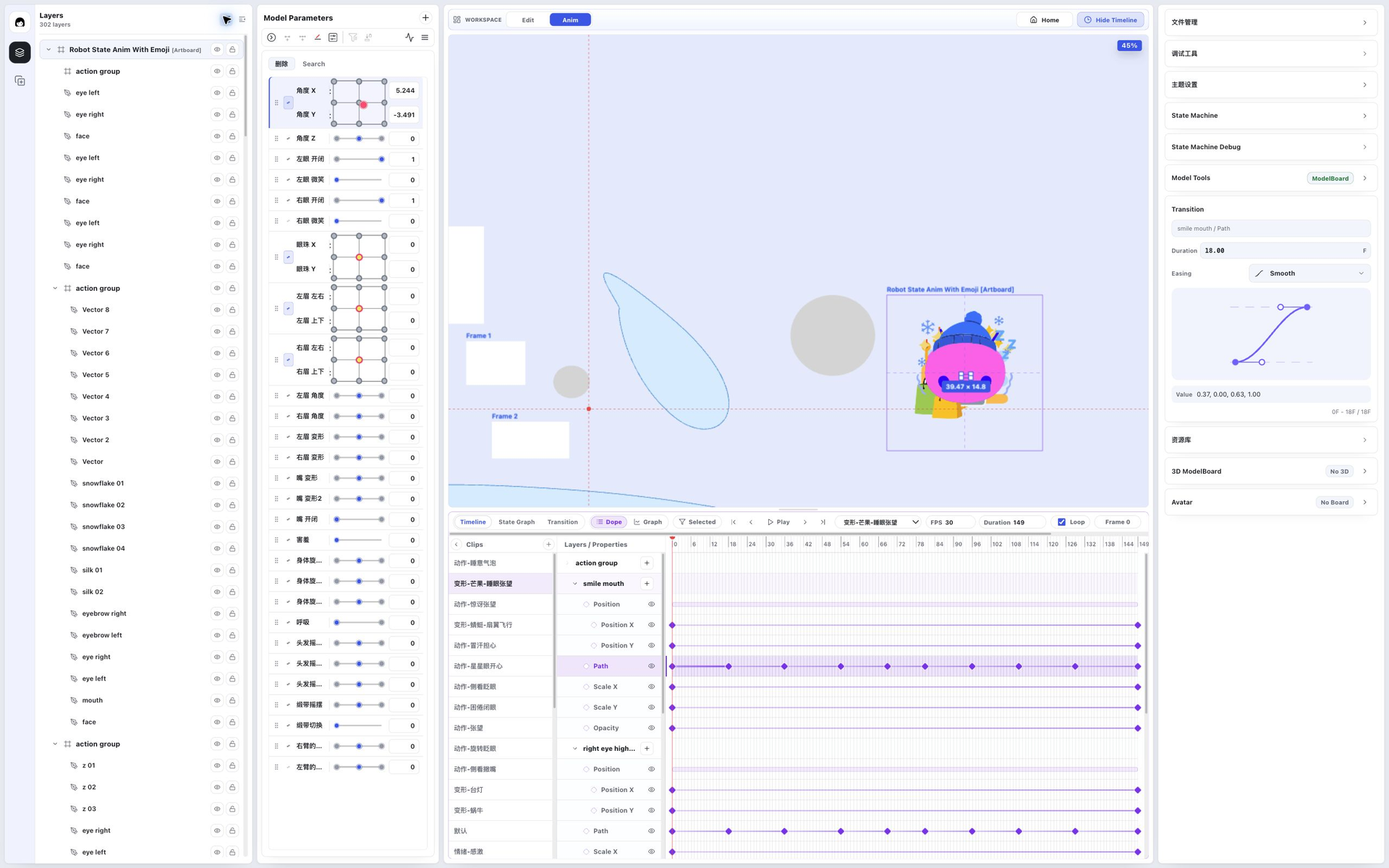Click the Home button
The image size is (1389, 868).
[1045, 20]
